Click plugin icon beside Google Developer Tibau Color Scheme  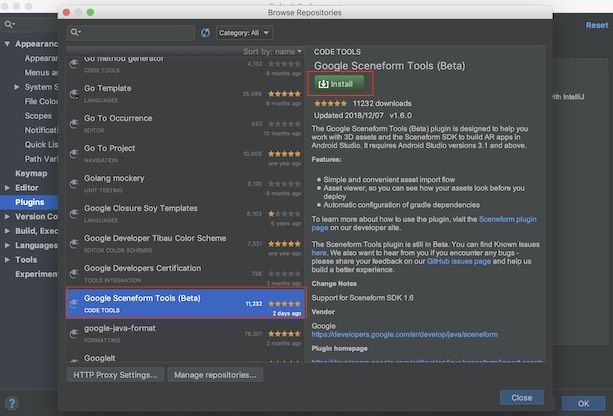click(x=74, y=244)
